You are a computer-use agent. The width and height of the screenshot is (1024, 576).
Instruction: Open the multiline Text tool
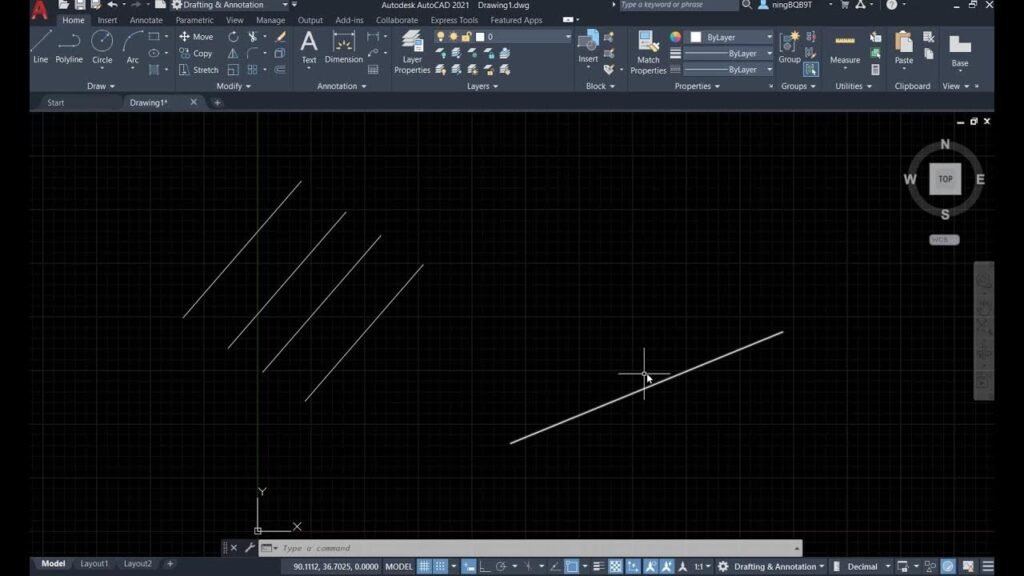(309, 47)
